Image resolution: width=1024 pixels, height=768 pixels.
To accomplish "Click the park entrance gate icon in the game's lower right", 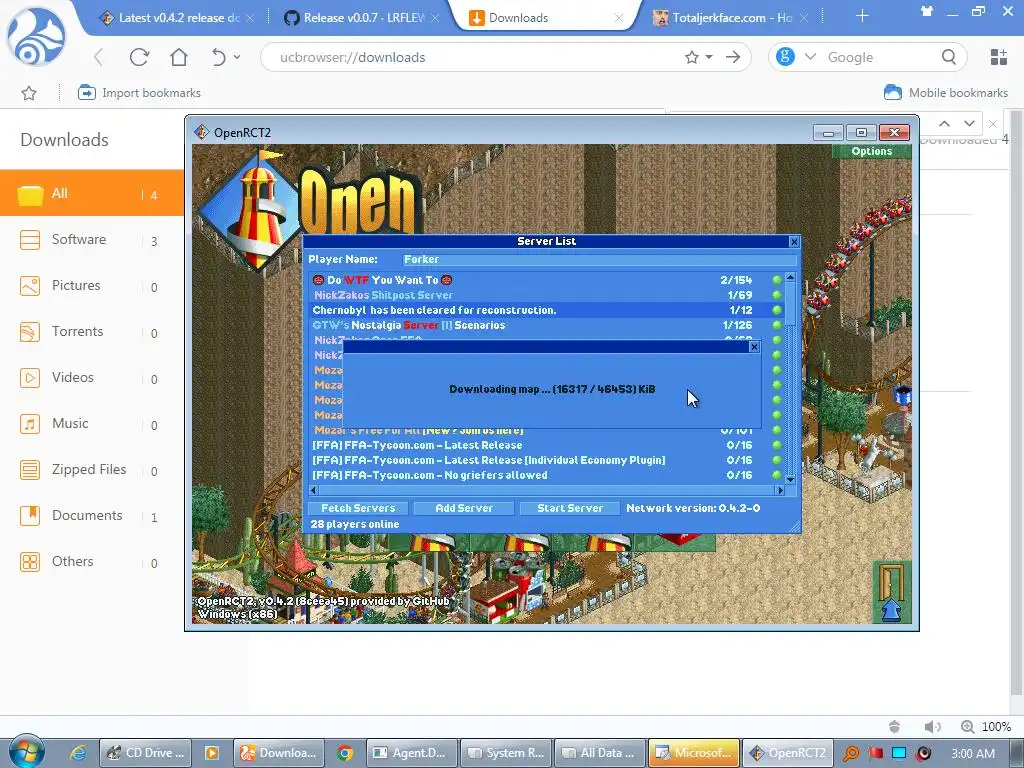I will point(891,592).
